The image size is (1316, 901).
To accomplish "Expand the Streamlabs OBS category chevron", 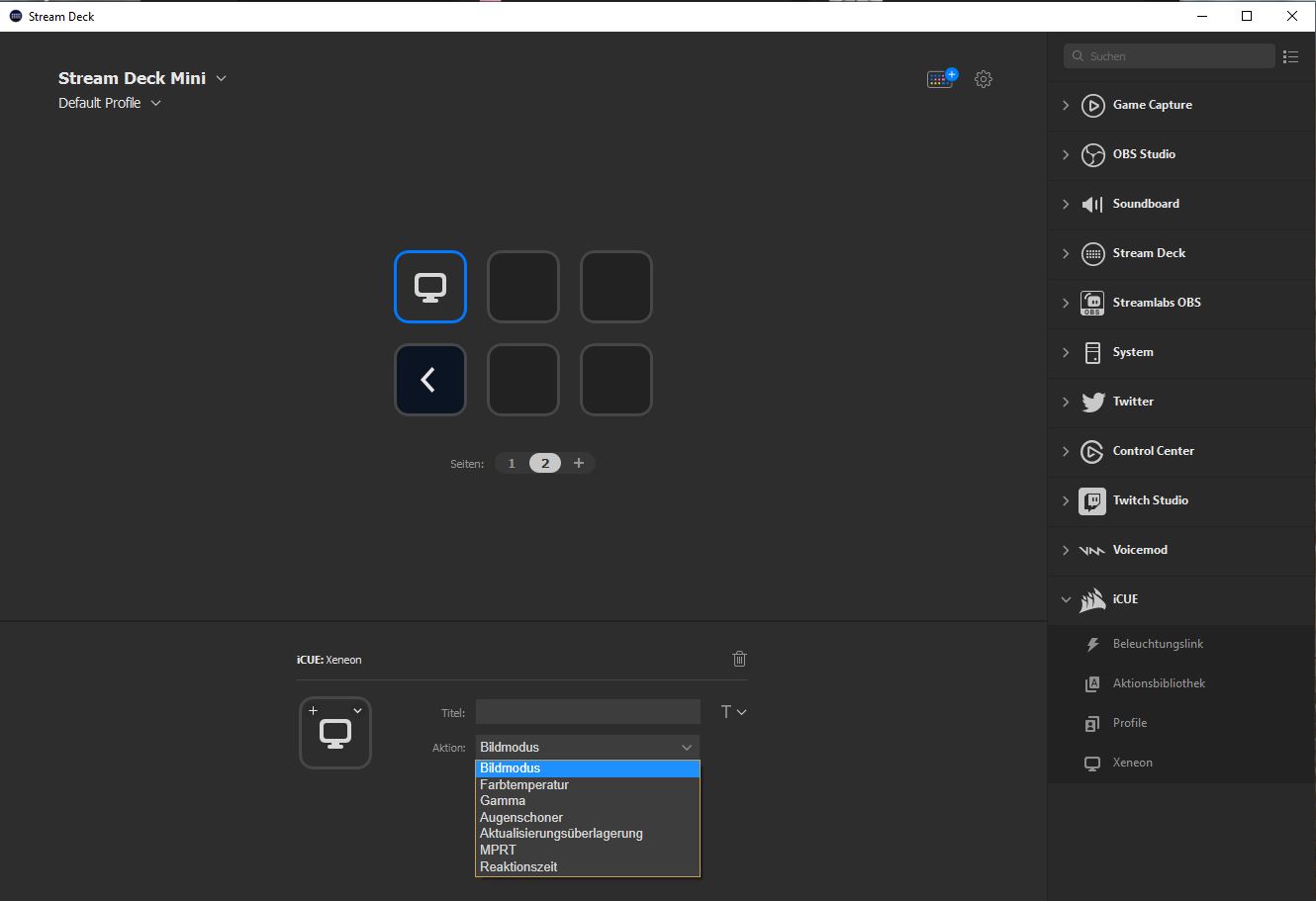I will (1066, 303).
